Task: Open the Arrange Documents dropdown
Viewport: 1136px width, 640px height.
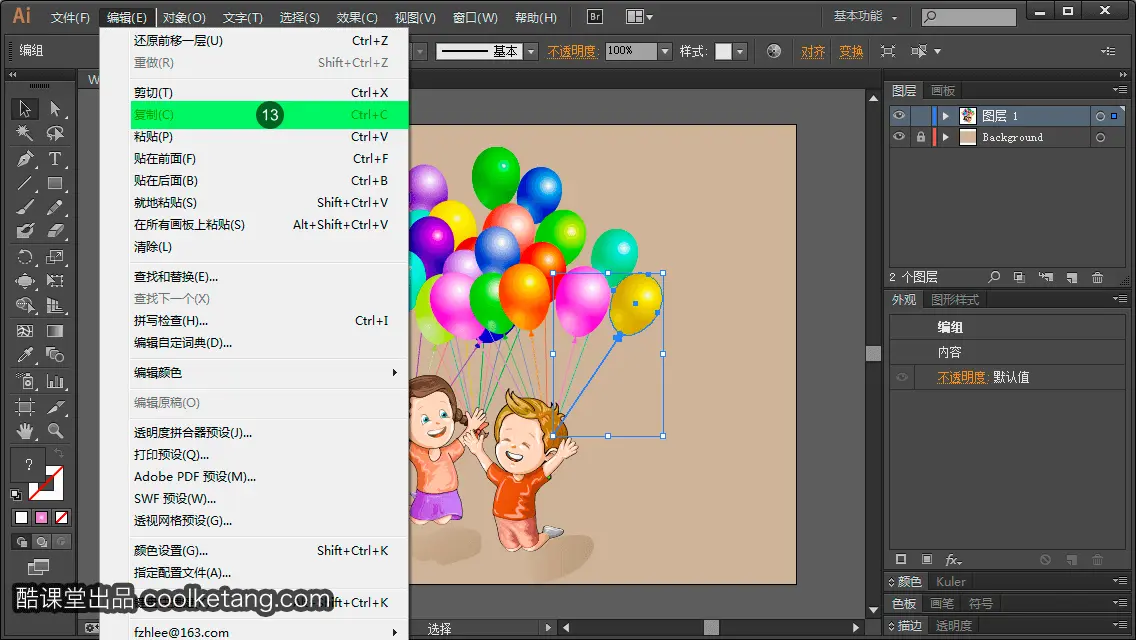Action: (x=639, y=17)
